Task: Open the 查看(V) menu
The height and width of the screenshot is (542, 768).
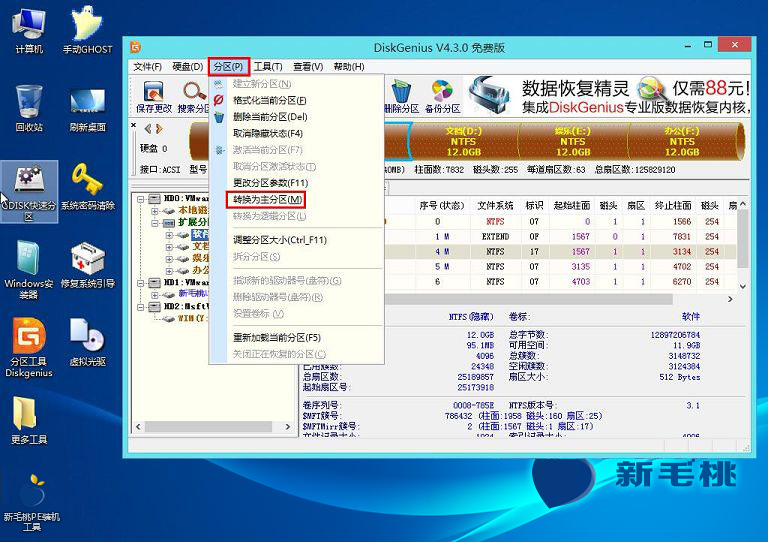Action: 308,67
